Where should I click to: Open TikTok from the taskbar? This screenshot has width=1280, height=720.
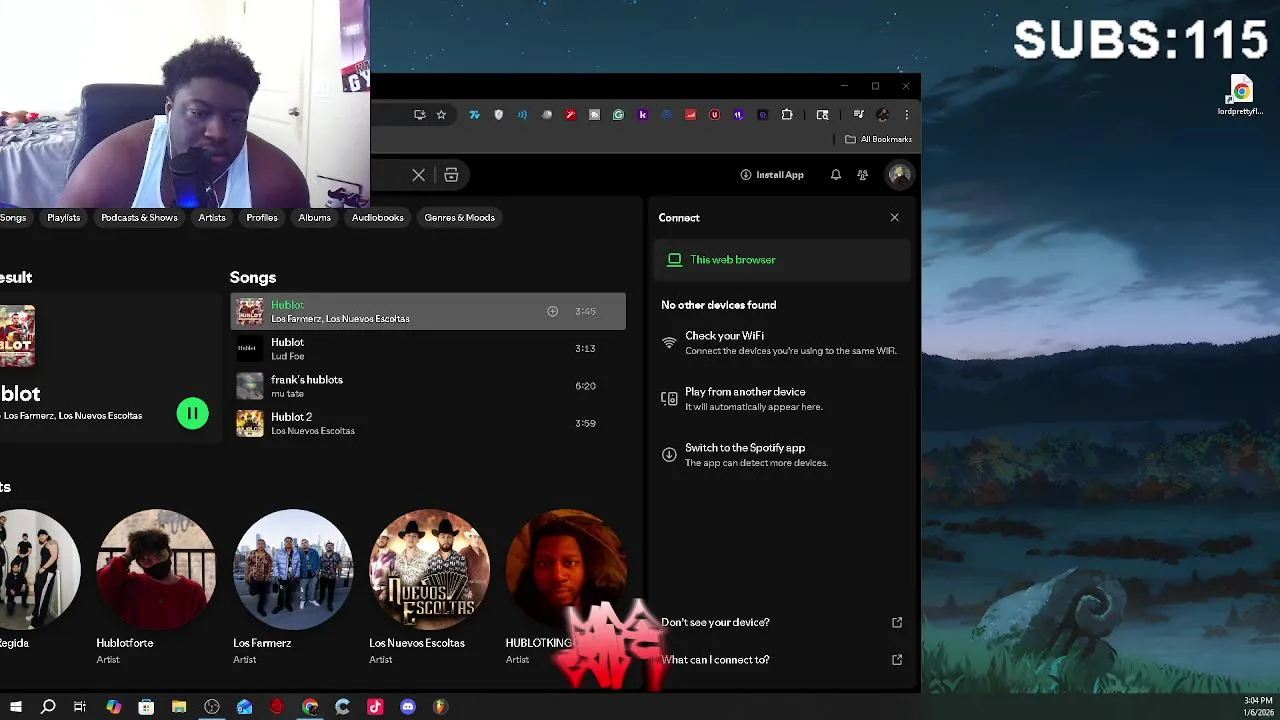[x=375, y=707]
